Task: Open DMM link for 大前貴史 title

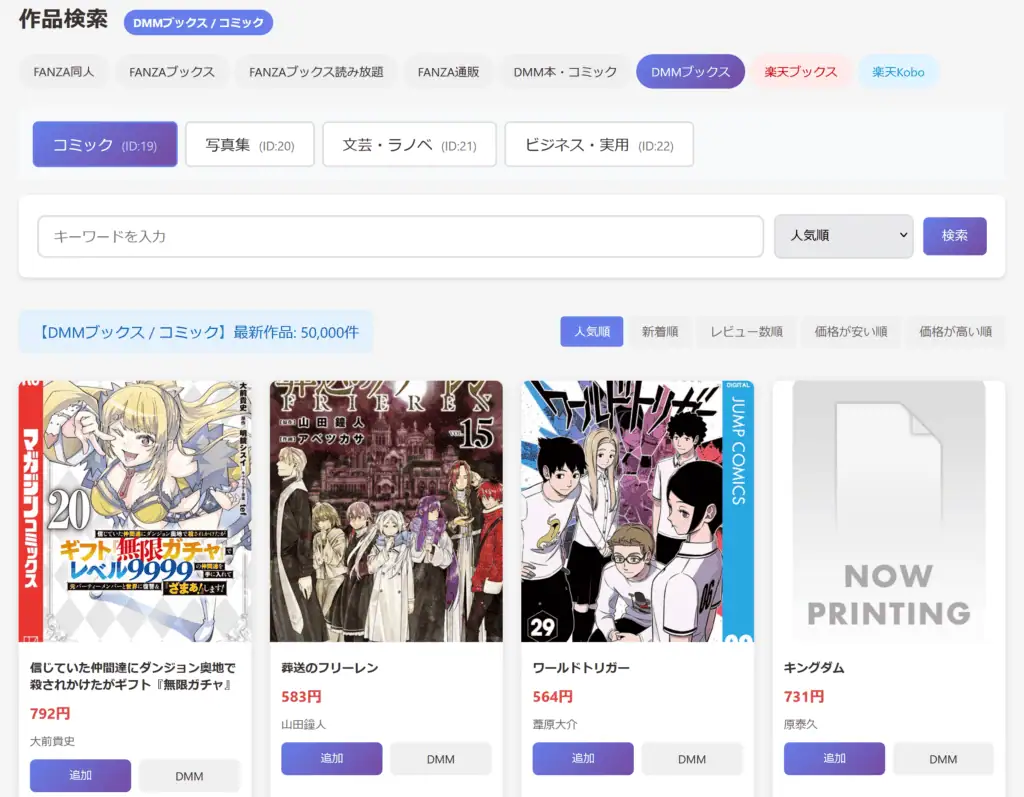Action: pyautogui.click(x=189, y=776)
